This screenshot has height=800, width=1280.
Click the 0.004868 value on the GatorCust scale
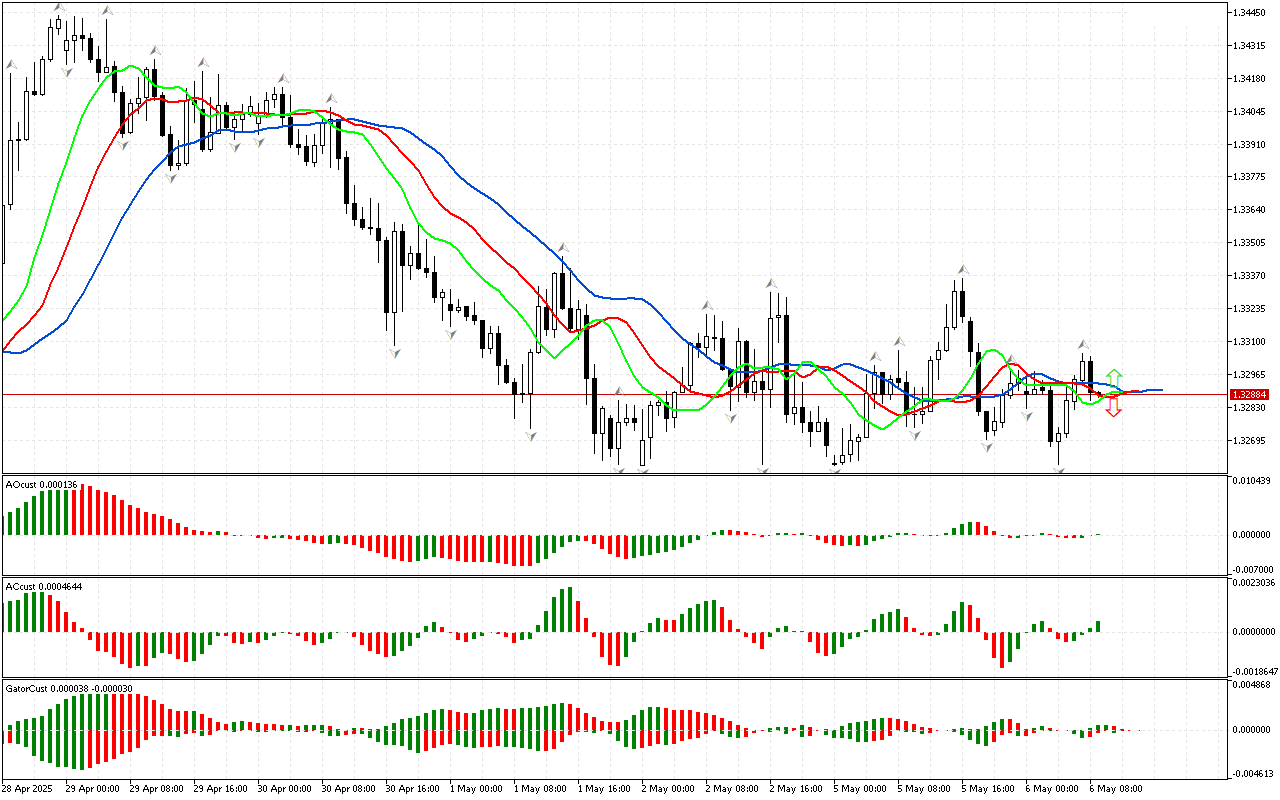click(1252, 685)
